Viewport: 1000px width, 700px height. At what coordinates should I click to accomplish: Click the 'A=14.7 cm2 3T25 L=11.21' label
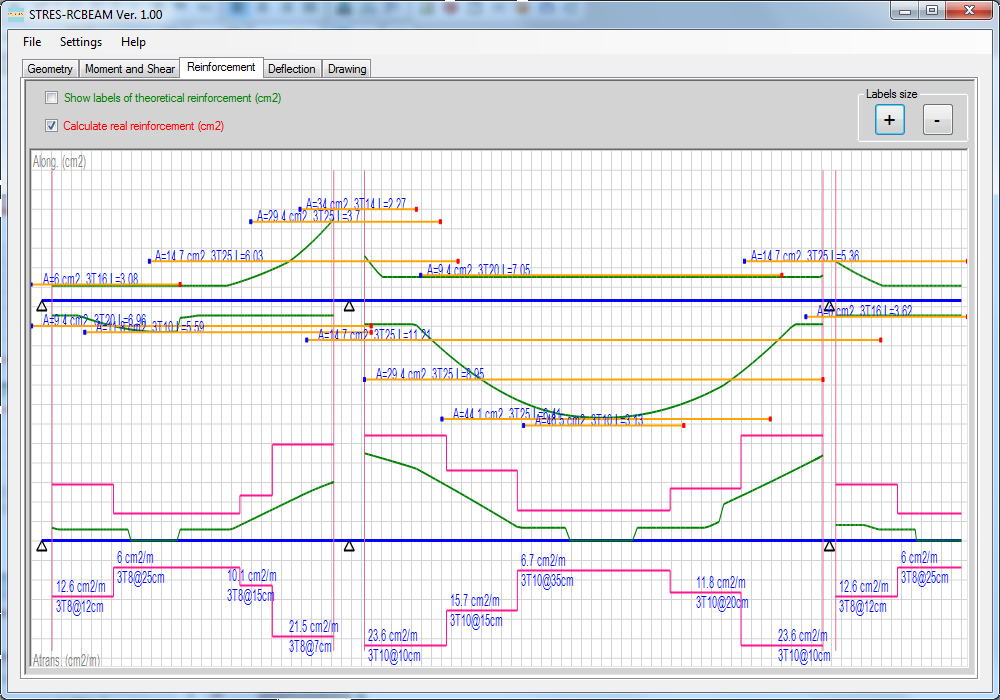(375, 334)
